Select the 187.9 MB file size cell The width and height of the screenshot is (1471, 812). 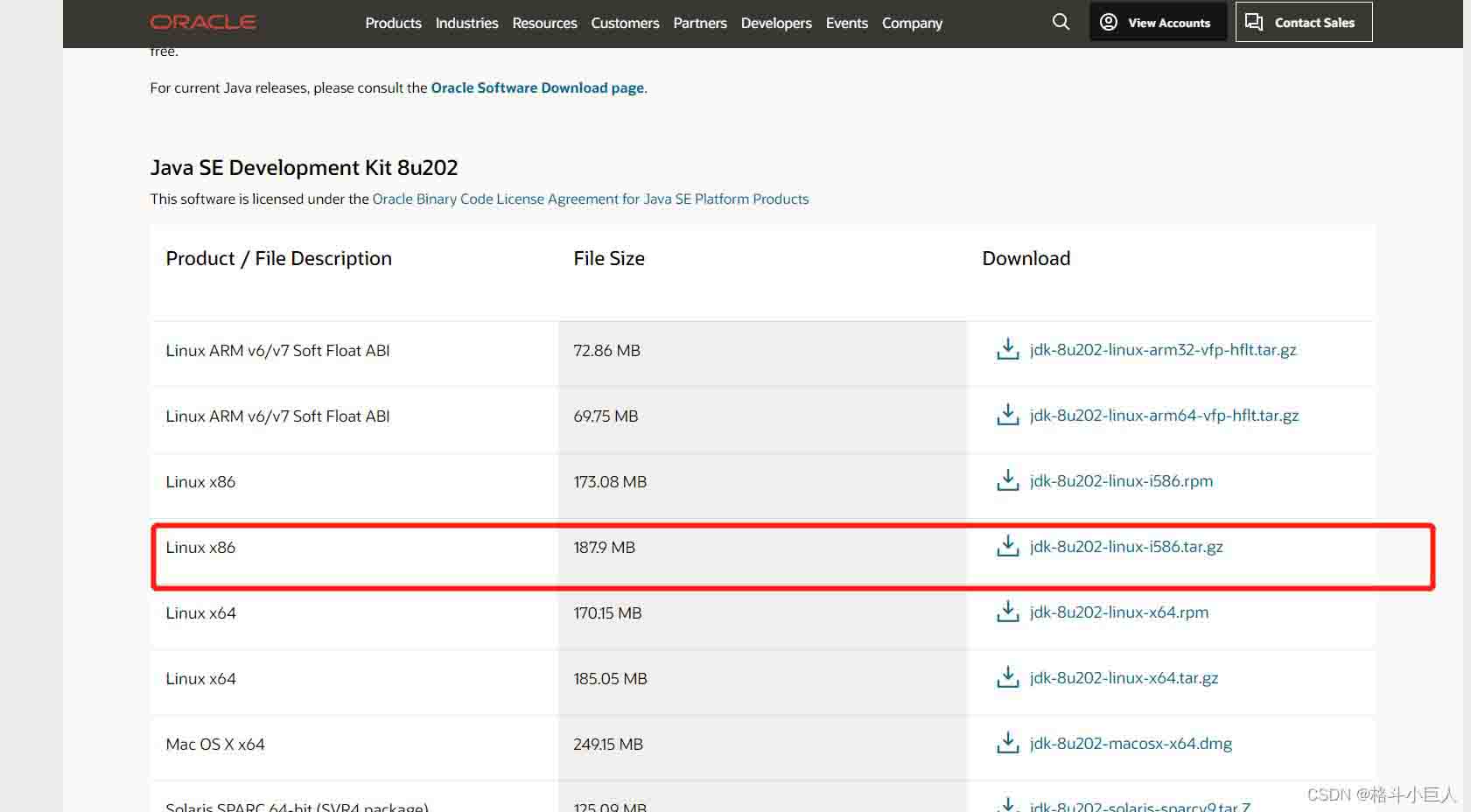coord(763,549)
